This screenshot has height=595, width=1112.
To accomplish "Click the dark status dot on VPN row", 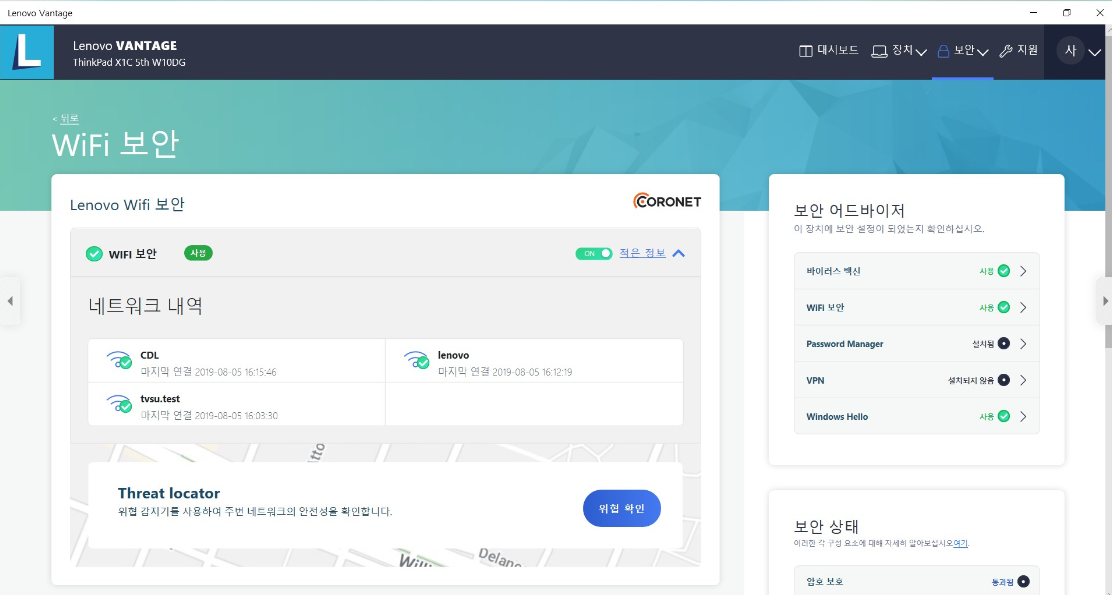I will click(x=1003, y=380).
